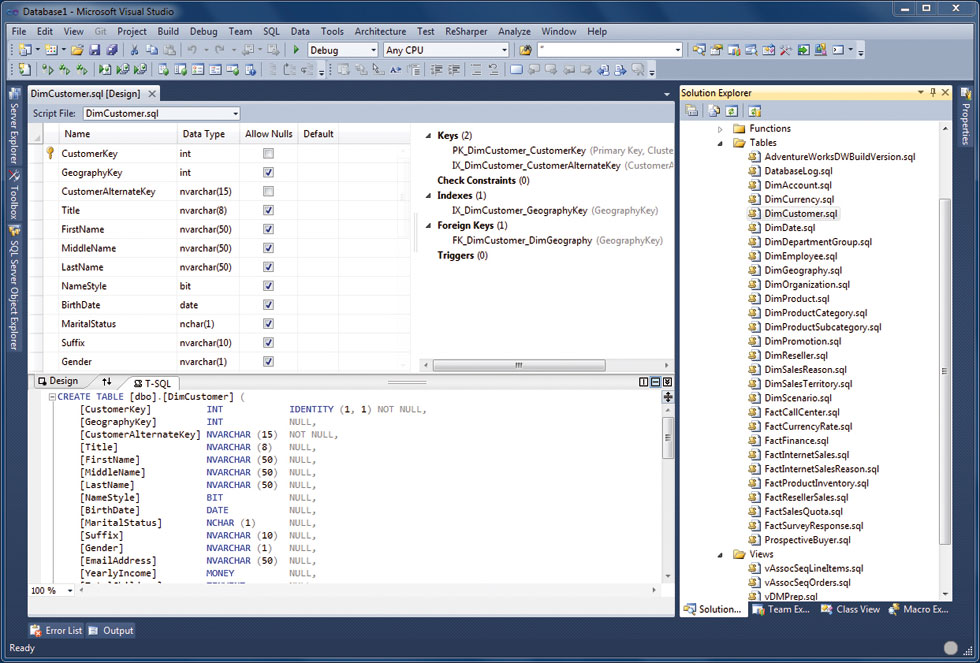Open the SQL Server Object Explorer side panel
980x663 pixels.
point(14,287)
